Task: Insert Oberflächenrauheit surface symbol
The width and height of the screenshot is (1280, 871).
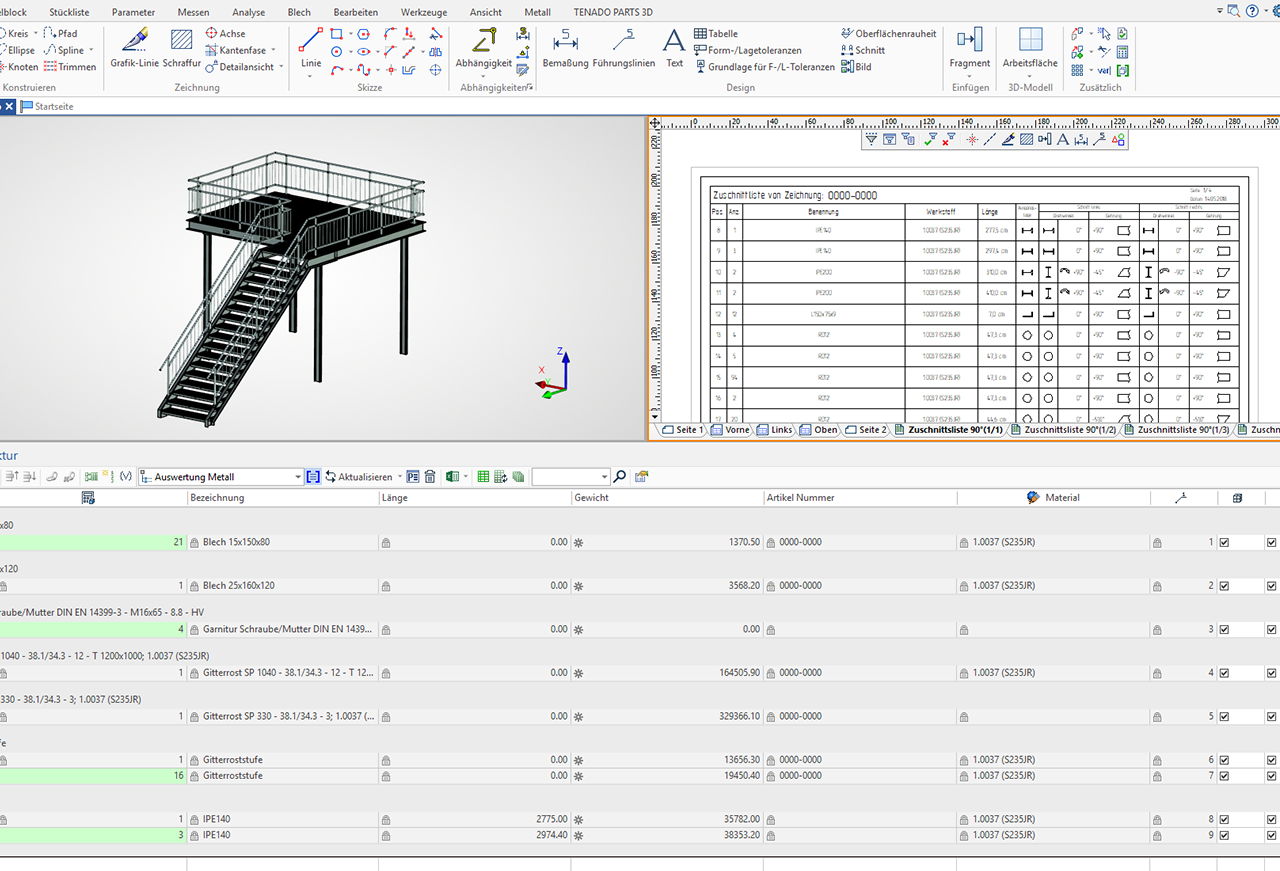Action: coord(889,33)
